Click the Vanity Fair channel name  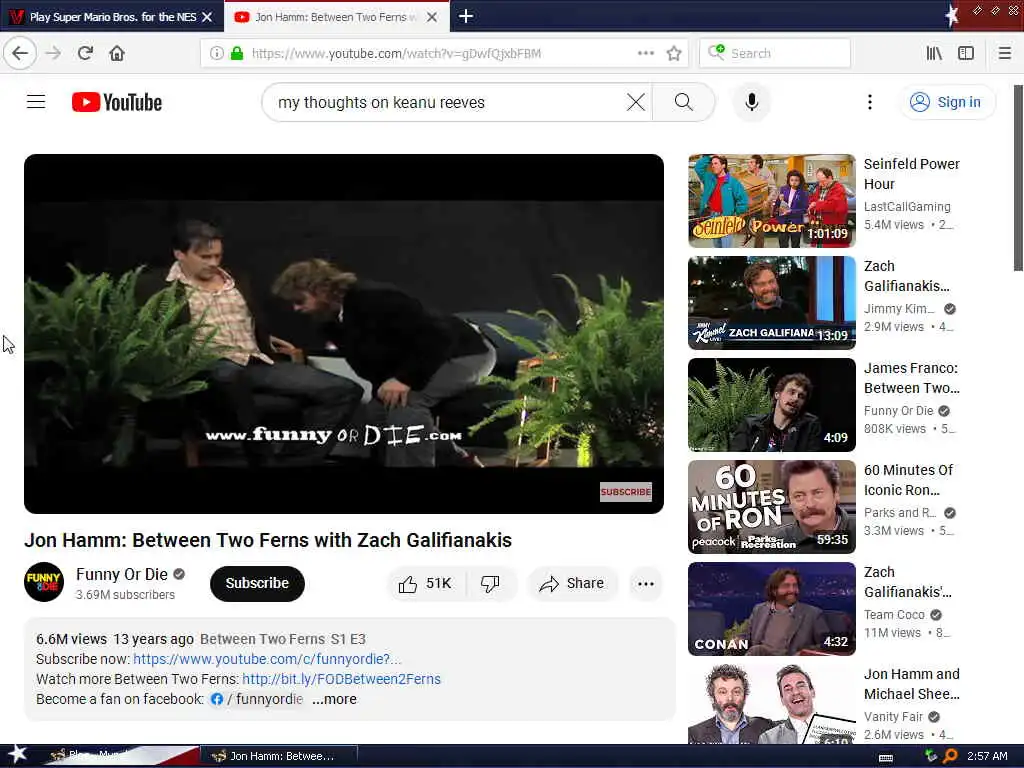893,716
